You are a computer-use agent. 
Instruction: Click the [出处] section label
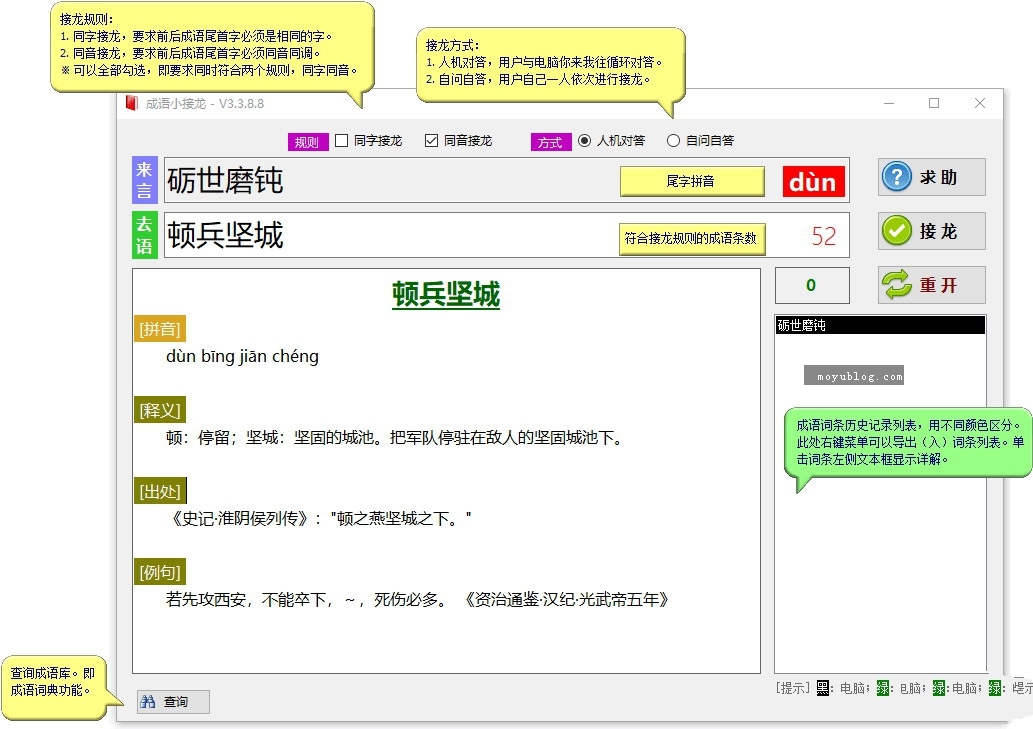(160, 491)
